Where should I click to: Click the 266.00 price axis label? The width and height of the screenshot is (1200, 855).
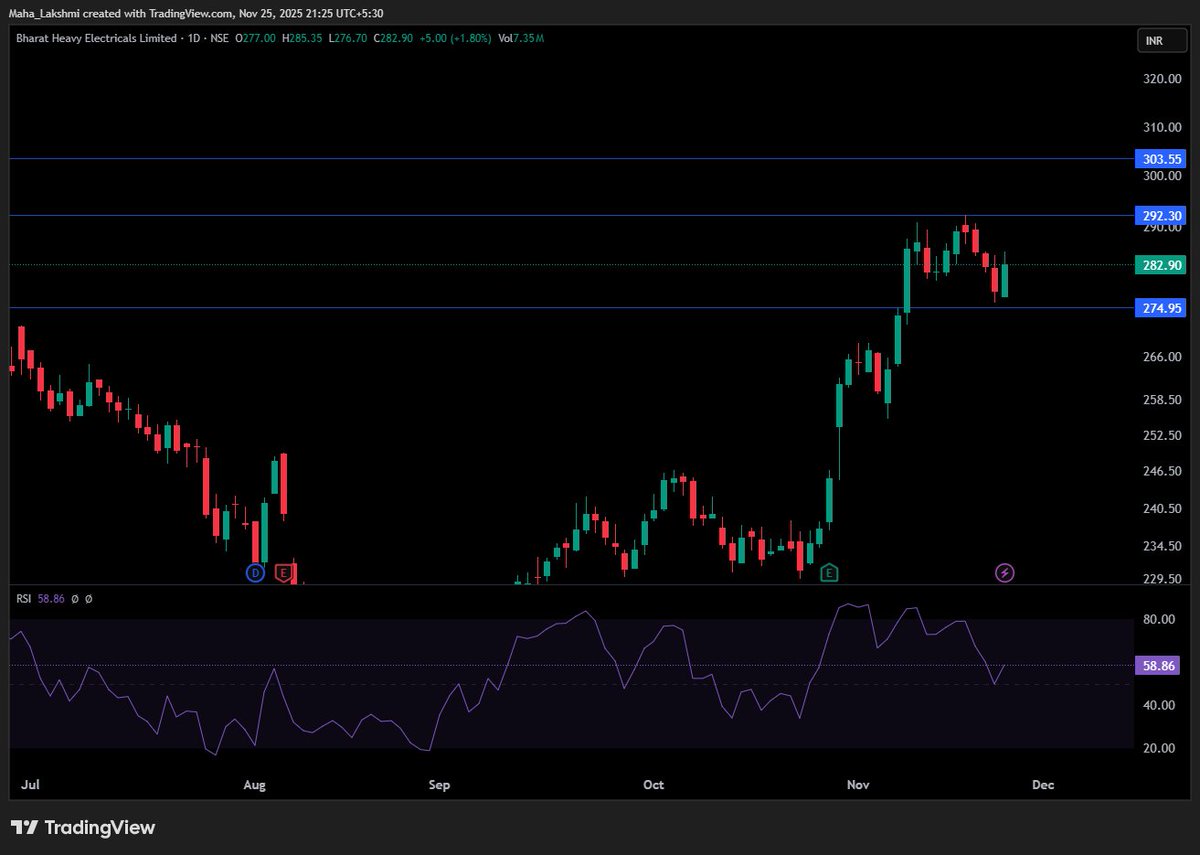click(x=1162, y=358)
